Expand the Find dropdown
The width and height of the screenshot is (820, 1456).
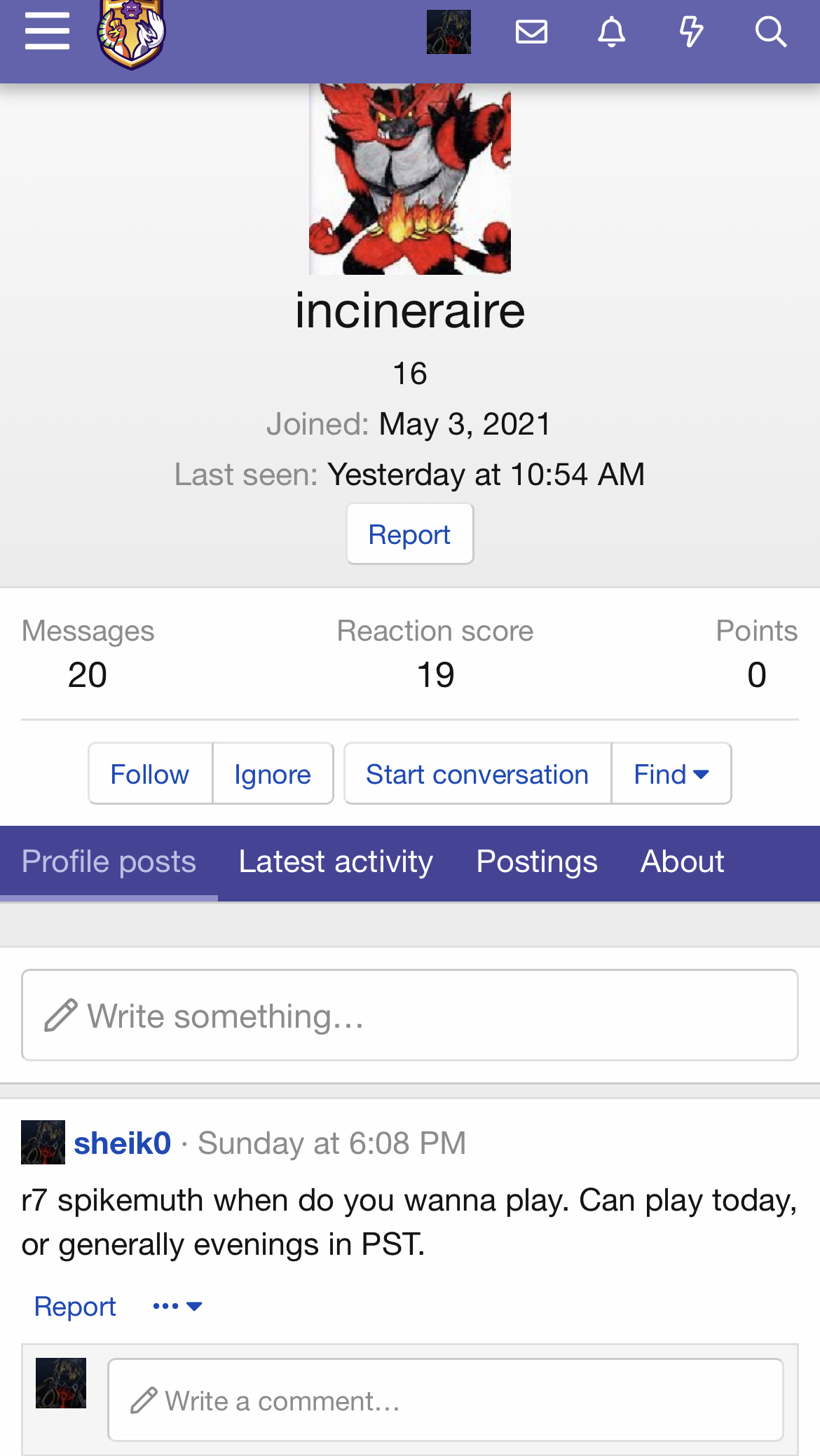click(x=671, y=774)
